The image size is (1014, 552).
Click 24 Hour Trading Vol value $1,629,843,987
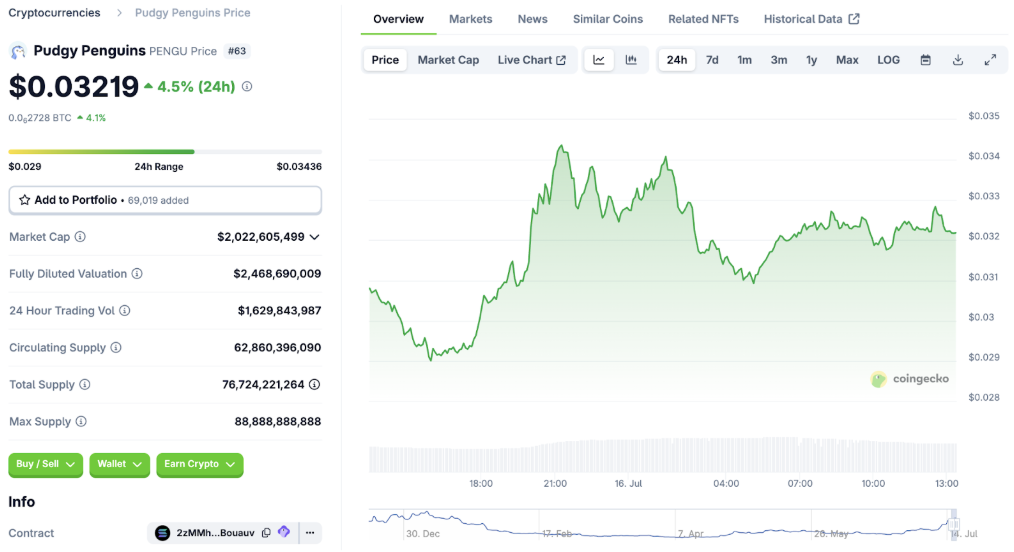[279, 310]
